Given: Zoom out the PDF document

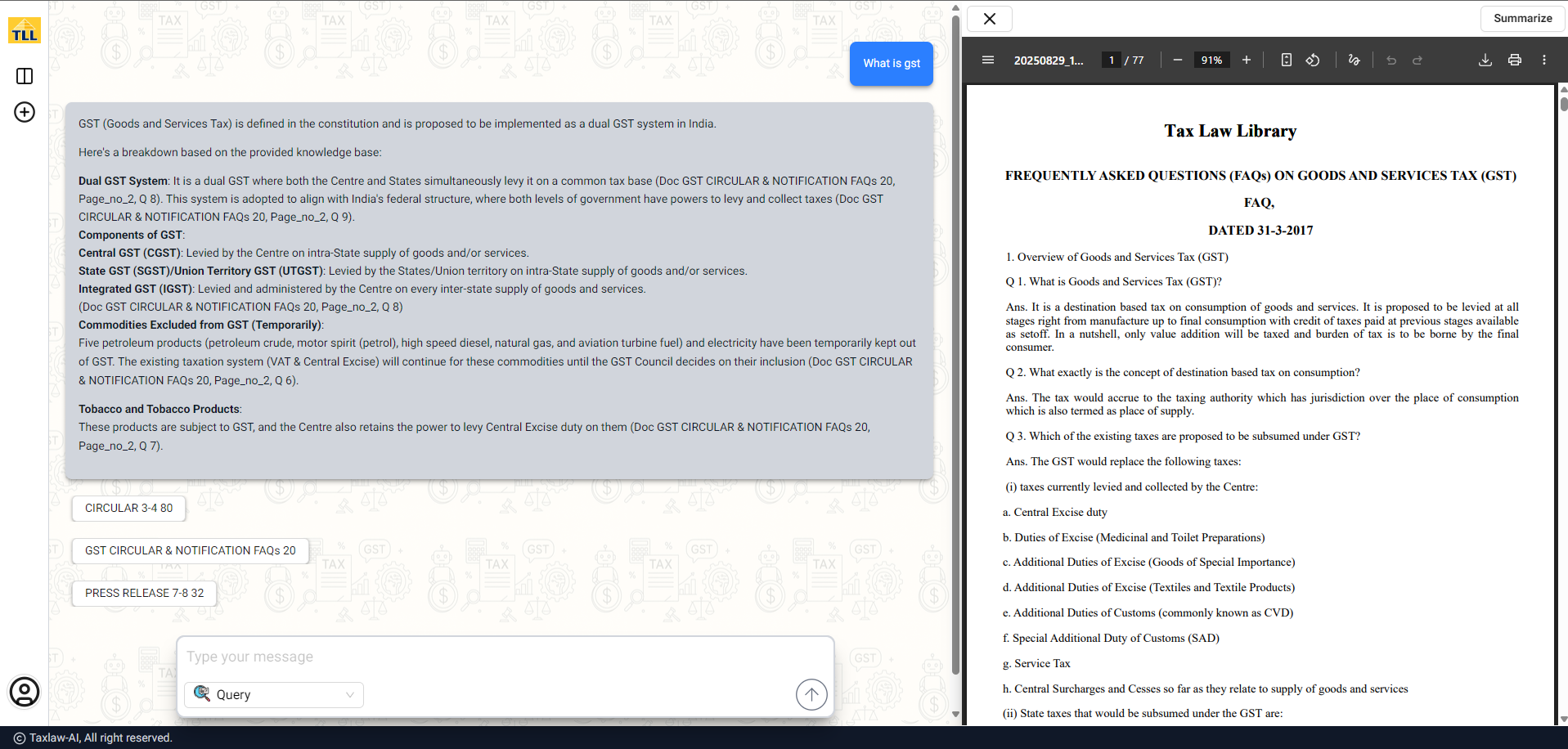Looking at the screenshot, I should point(1177,60).
